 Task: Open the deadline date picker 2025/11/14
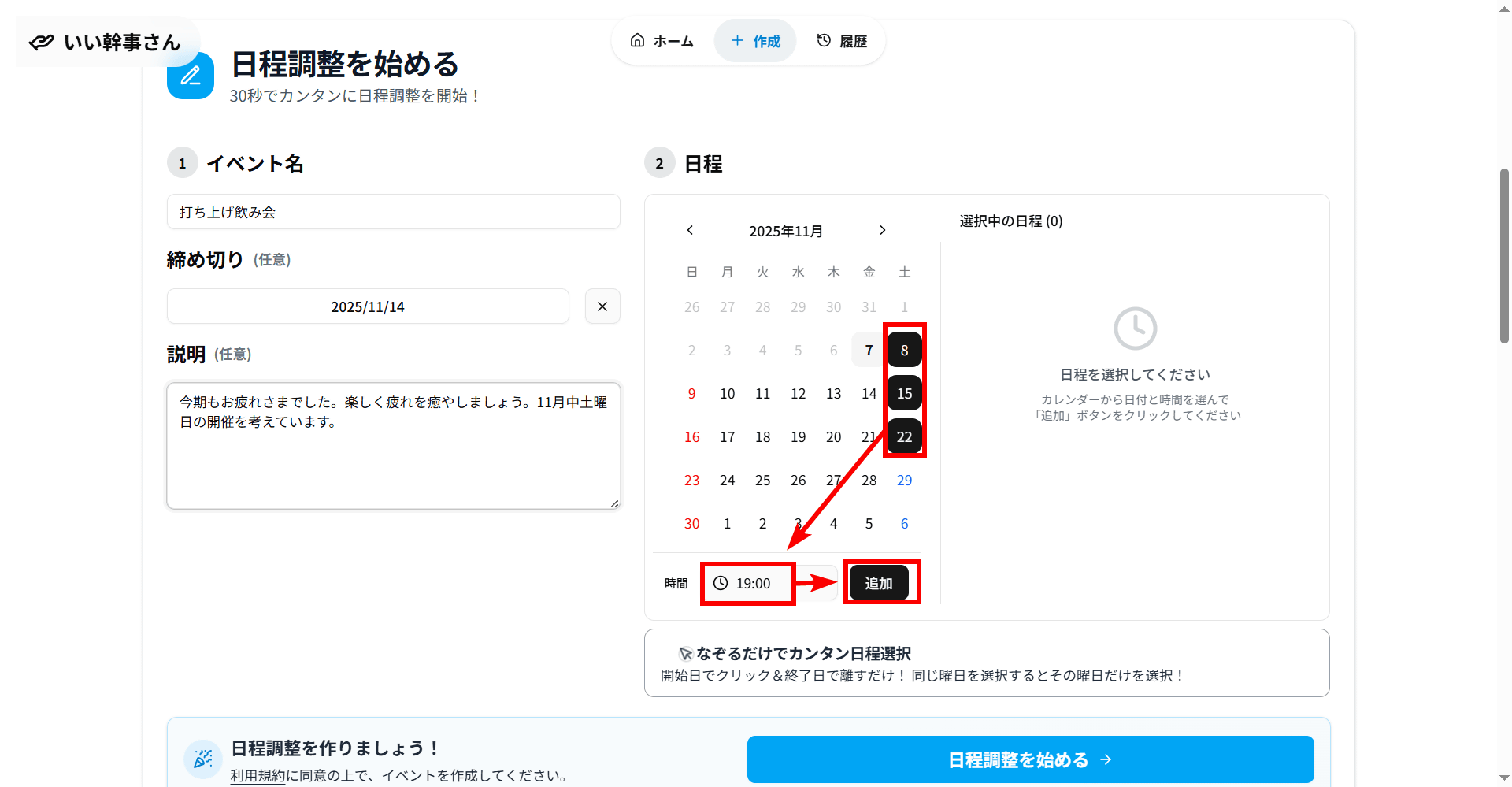coord(367,306)
